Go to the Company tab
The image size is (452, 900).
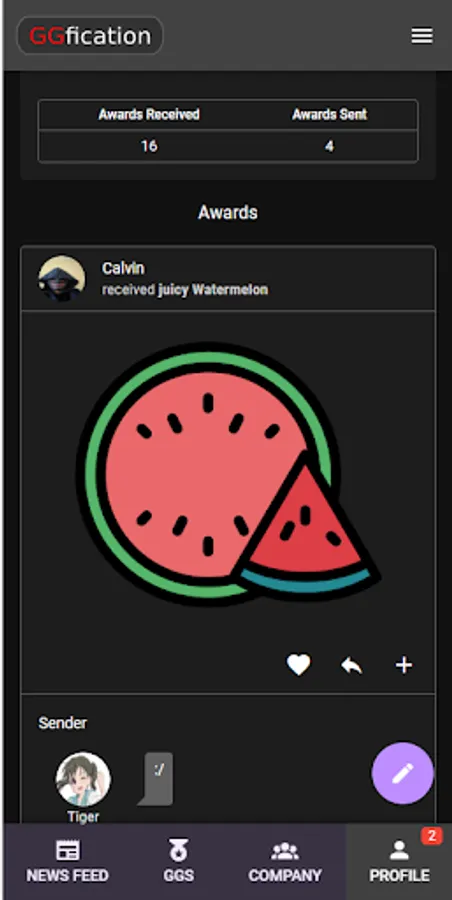click(285, 862)
